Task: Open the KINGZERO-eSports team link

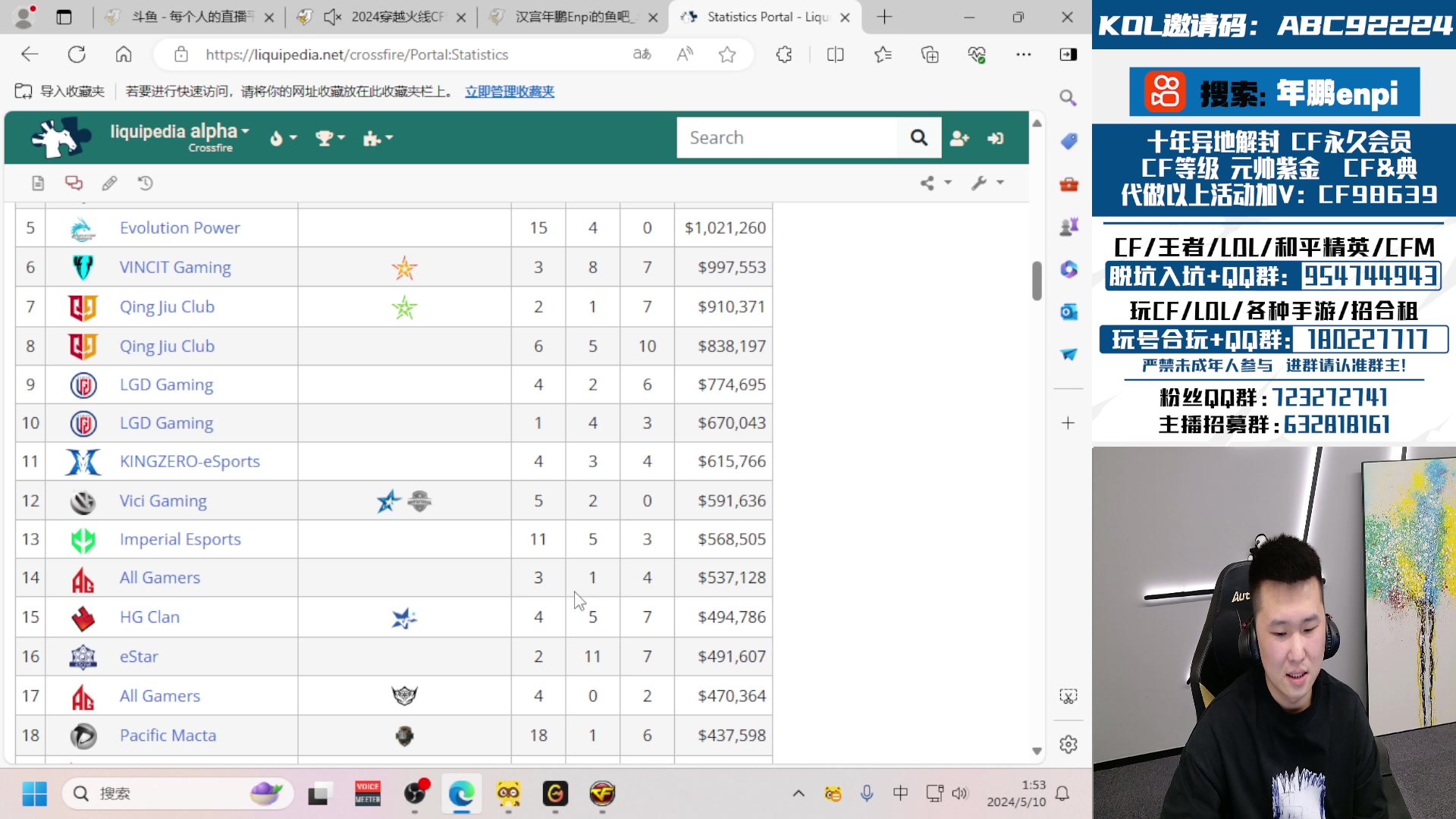Action: tap(190, 461)
